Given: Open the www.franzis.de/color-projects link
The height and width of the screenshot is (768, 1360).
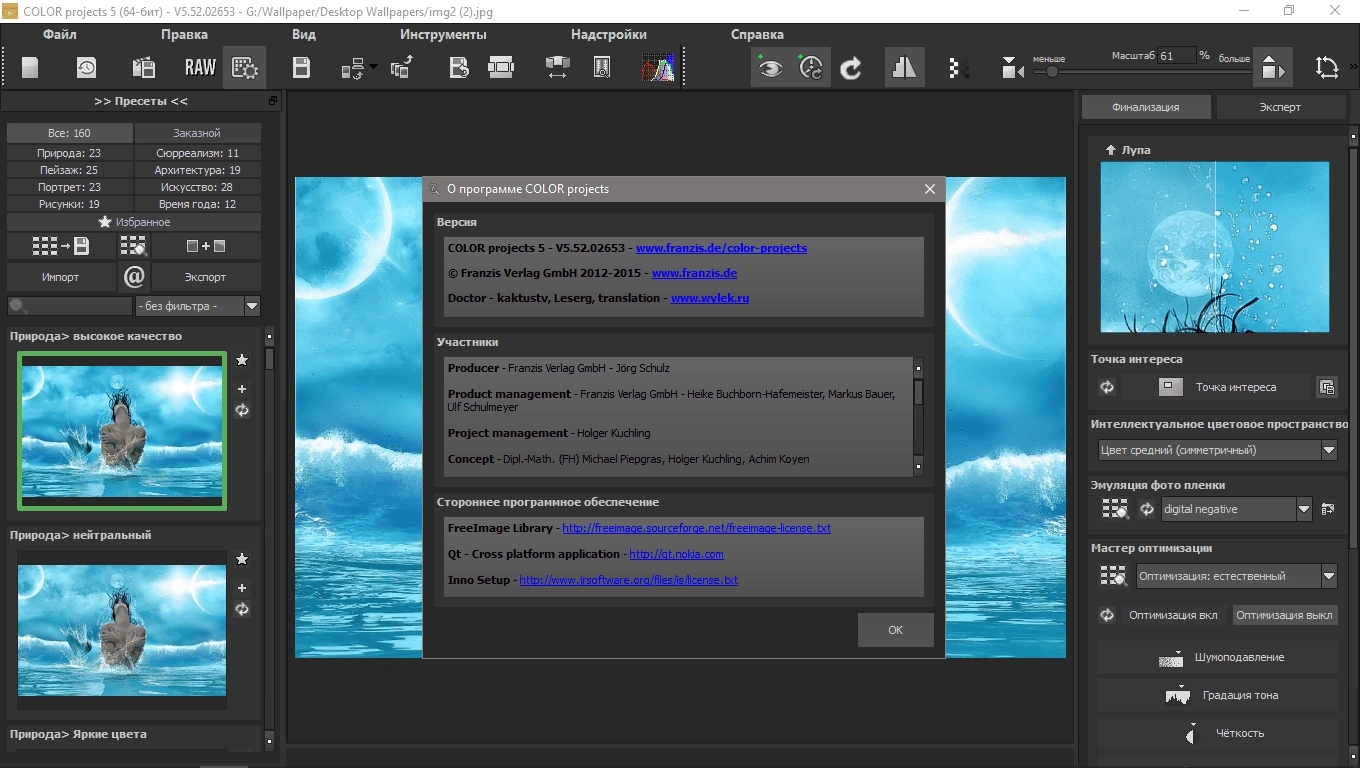Looking at the screenshot, I should (x=721, y=248).
